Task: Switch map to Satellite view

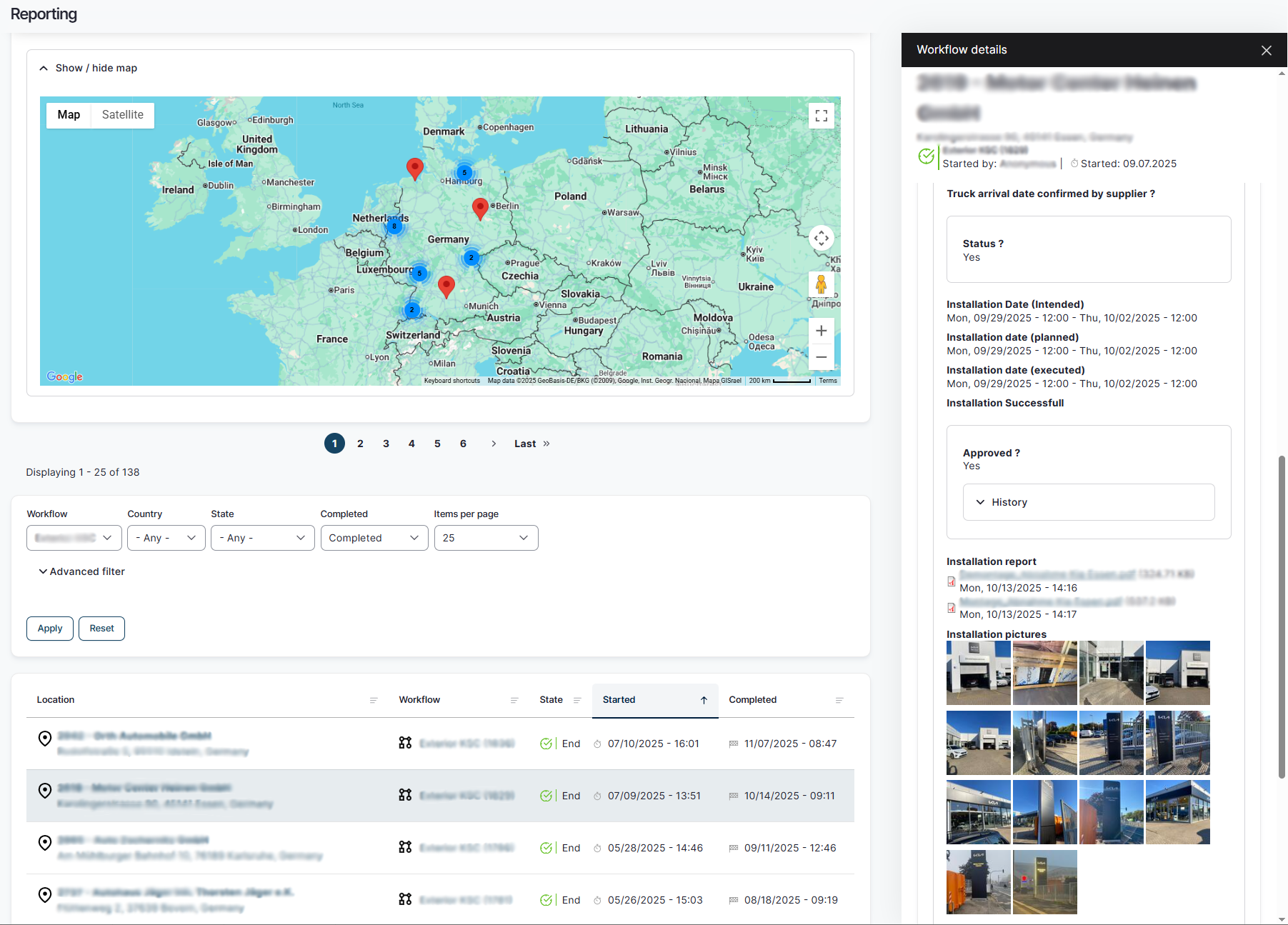Action: [122, 115]
